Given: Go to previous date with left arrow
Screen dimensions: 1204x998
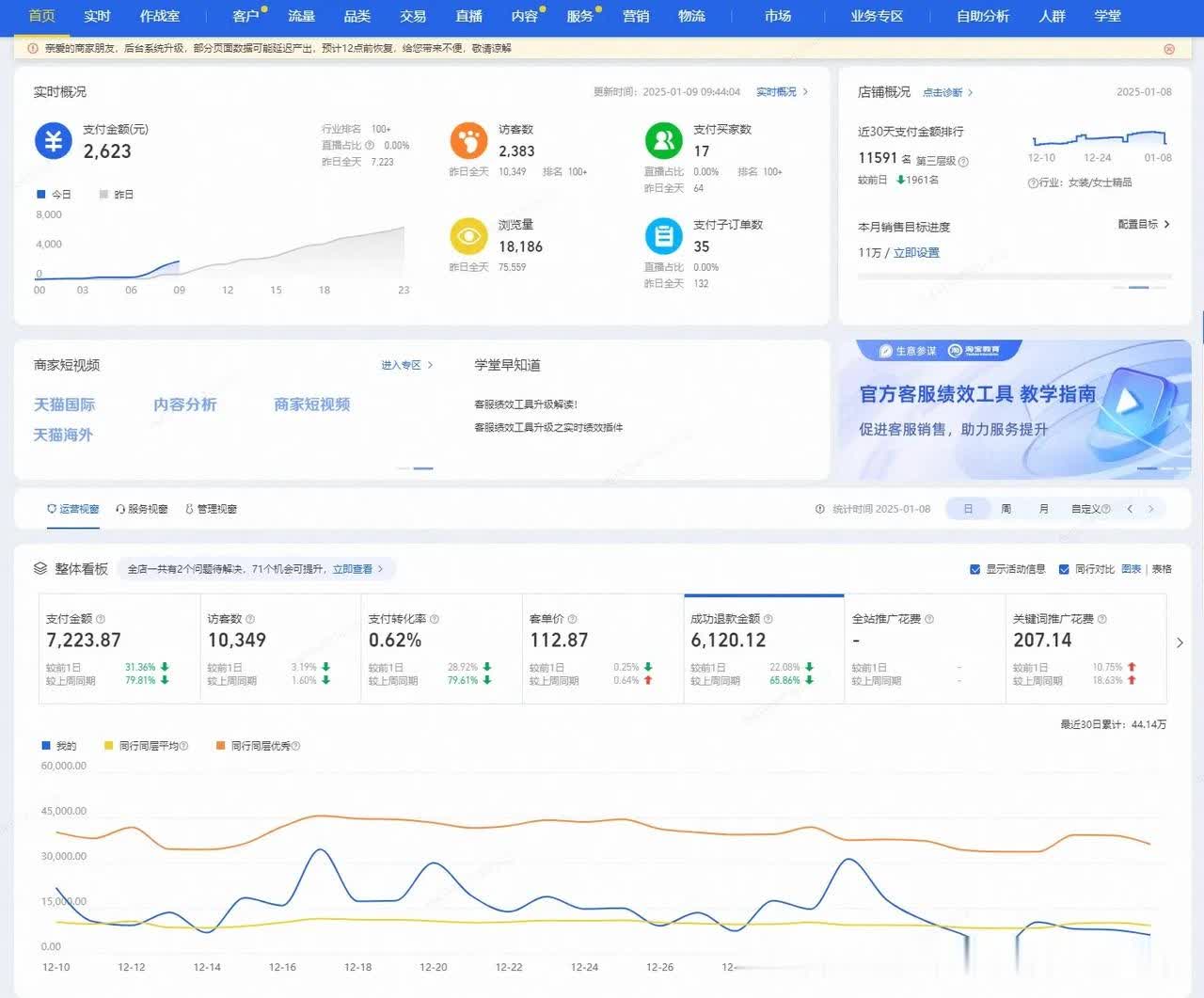Looking at the screenshot, I should tap(1130, 509).
